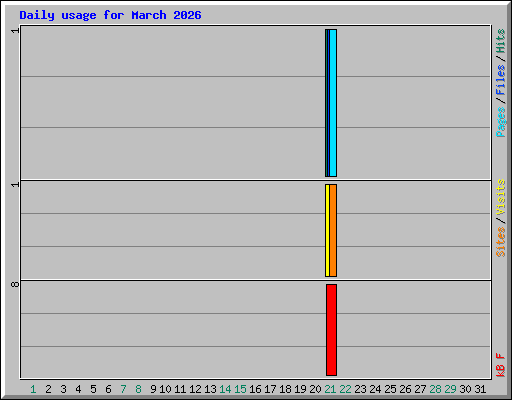Click day 27 on the x-axis
The image size is (512, 400).
tap(420, 389)
